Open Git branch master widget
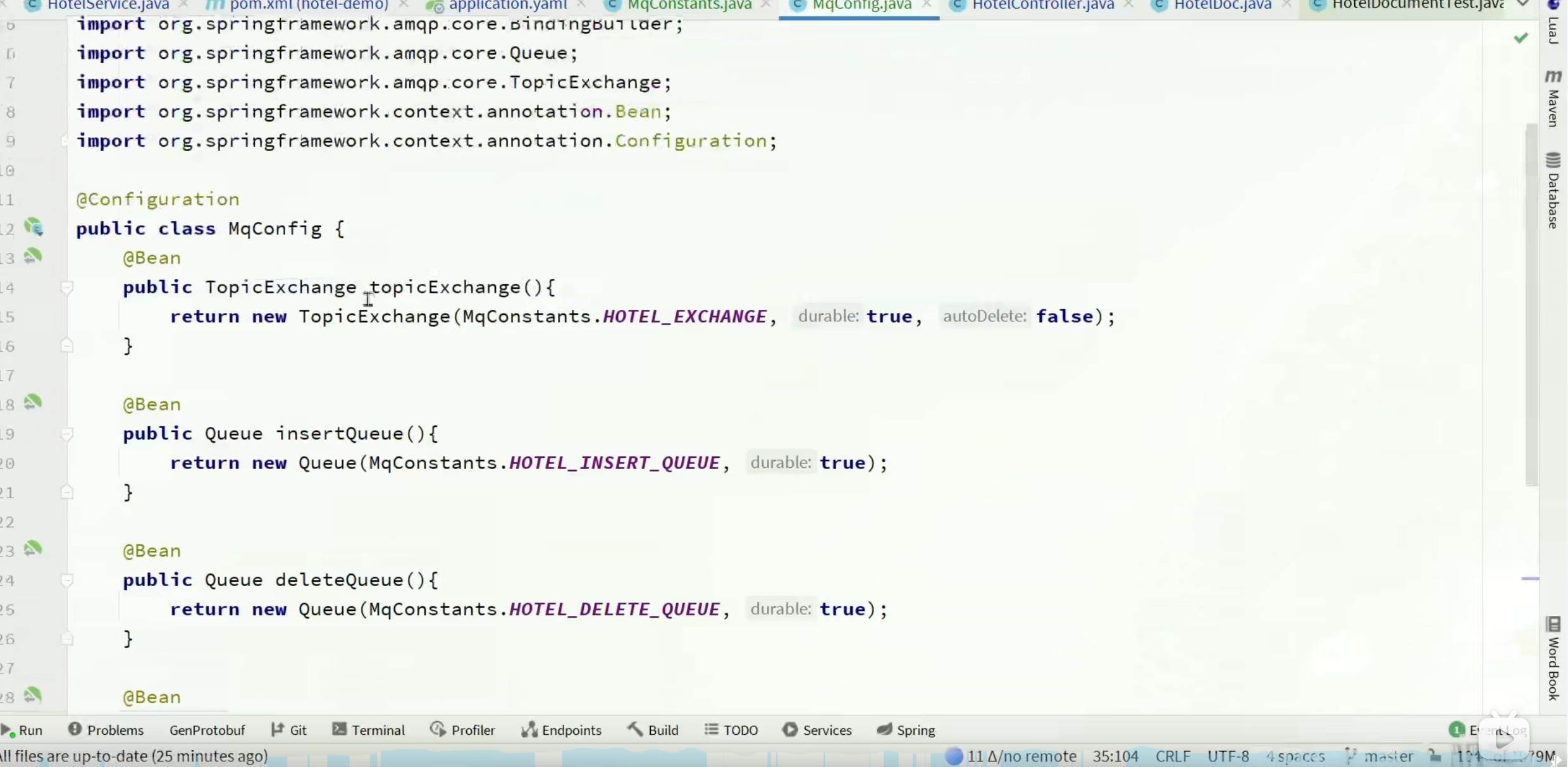The width and height of the screenshot is (1568, 767). click(1388, 756)
